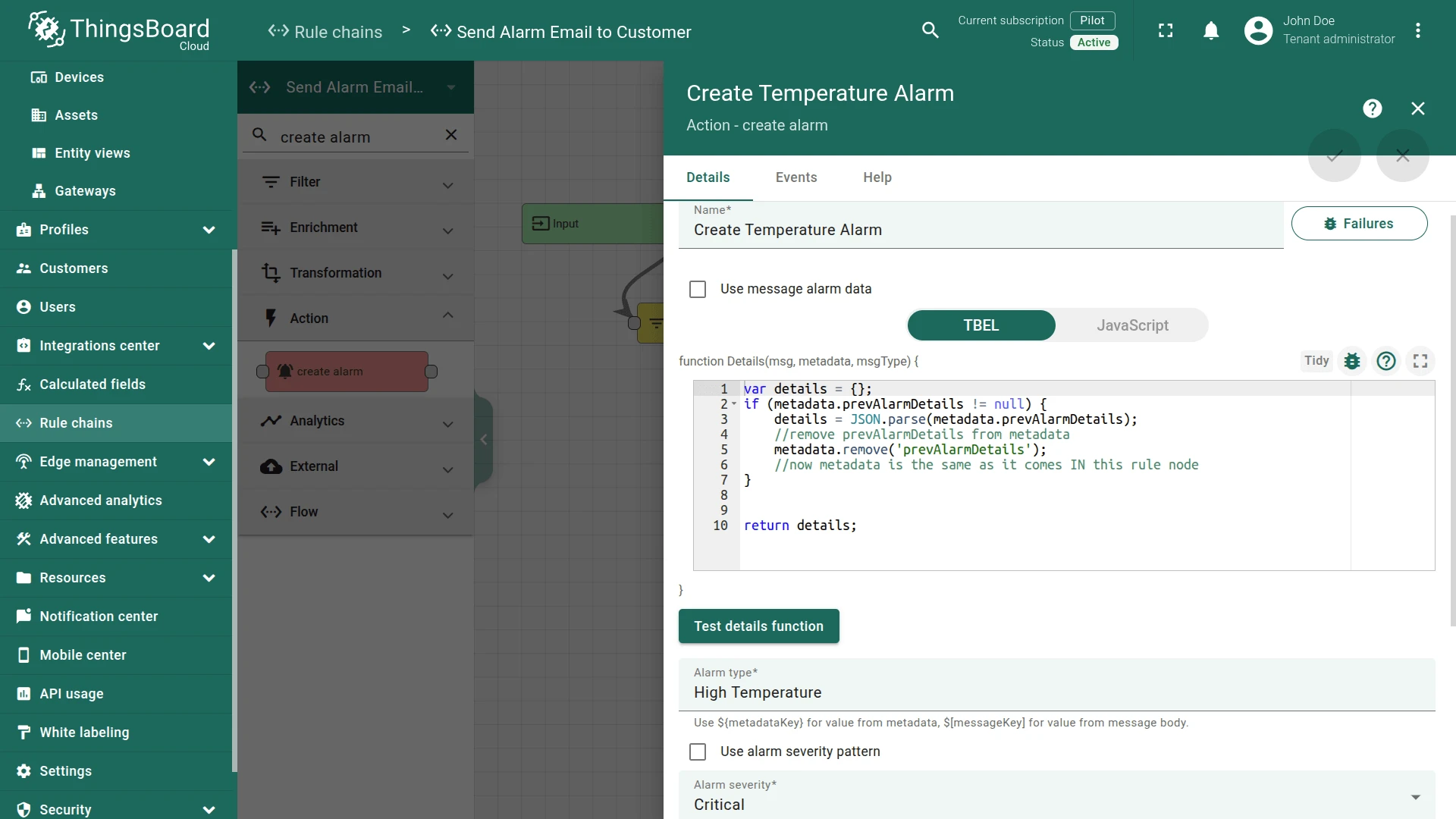Click the Input node on canvas
1456x819 pixels.
592,224
